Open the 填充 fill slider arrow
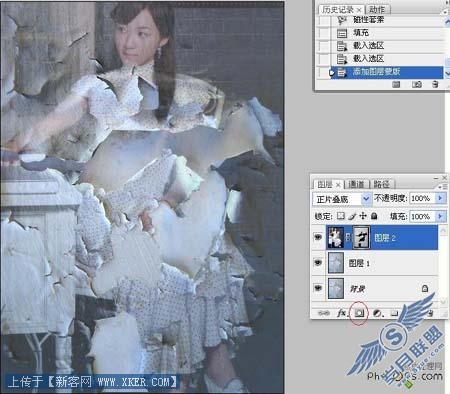450x394 pixels. [440, 216]
